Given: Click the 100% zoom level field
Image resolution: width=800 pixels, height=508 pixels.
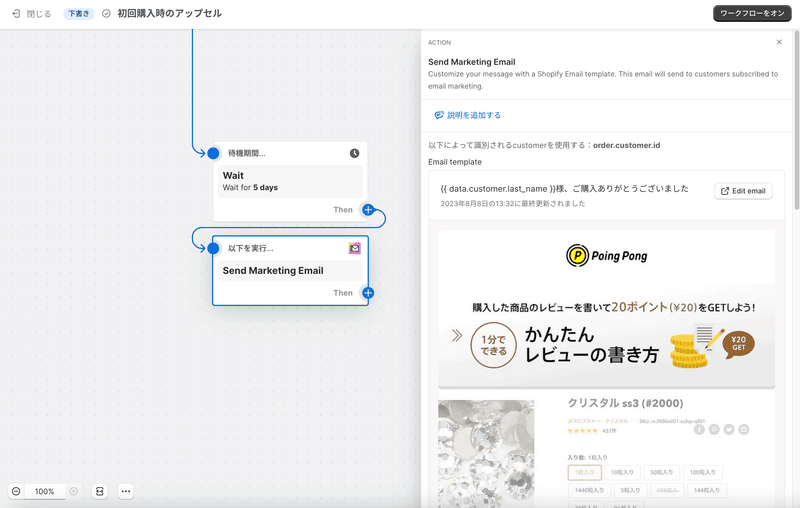Looking at the screenshot, I should 44,492.
